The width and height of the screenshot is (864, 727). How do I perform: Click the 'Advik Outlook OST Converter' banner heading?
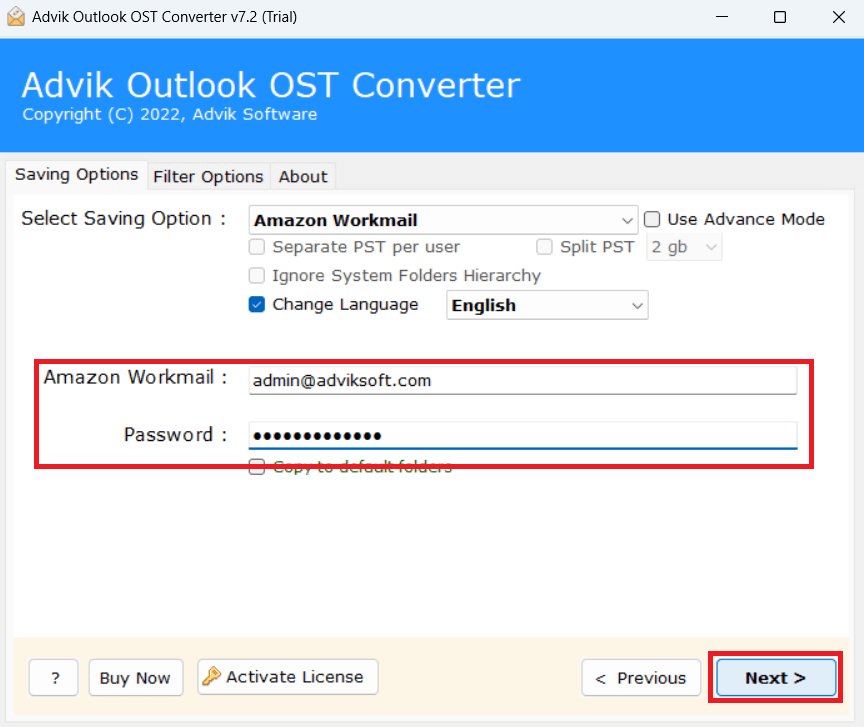271,85
